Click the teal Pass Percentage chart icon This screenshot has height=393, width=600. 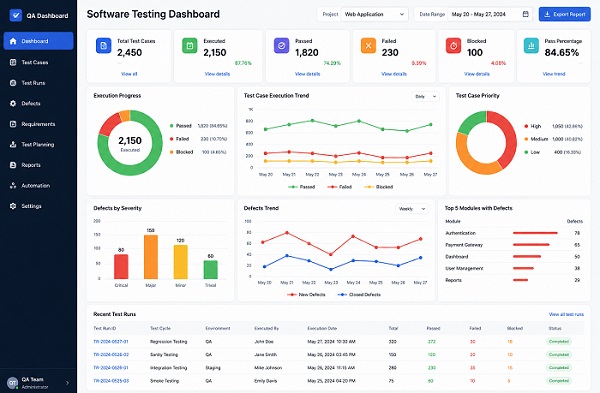point(531,46)
